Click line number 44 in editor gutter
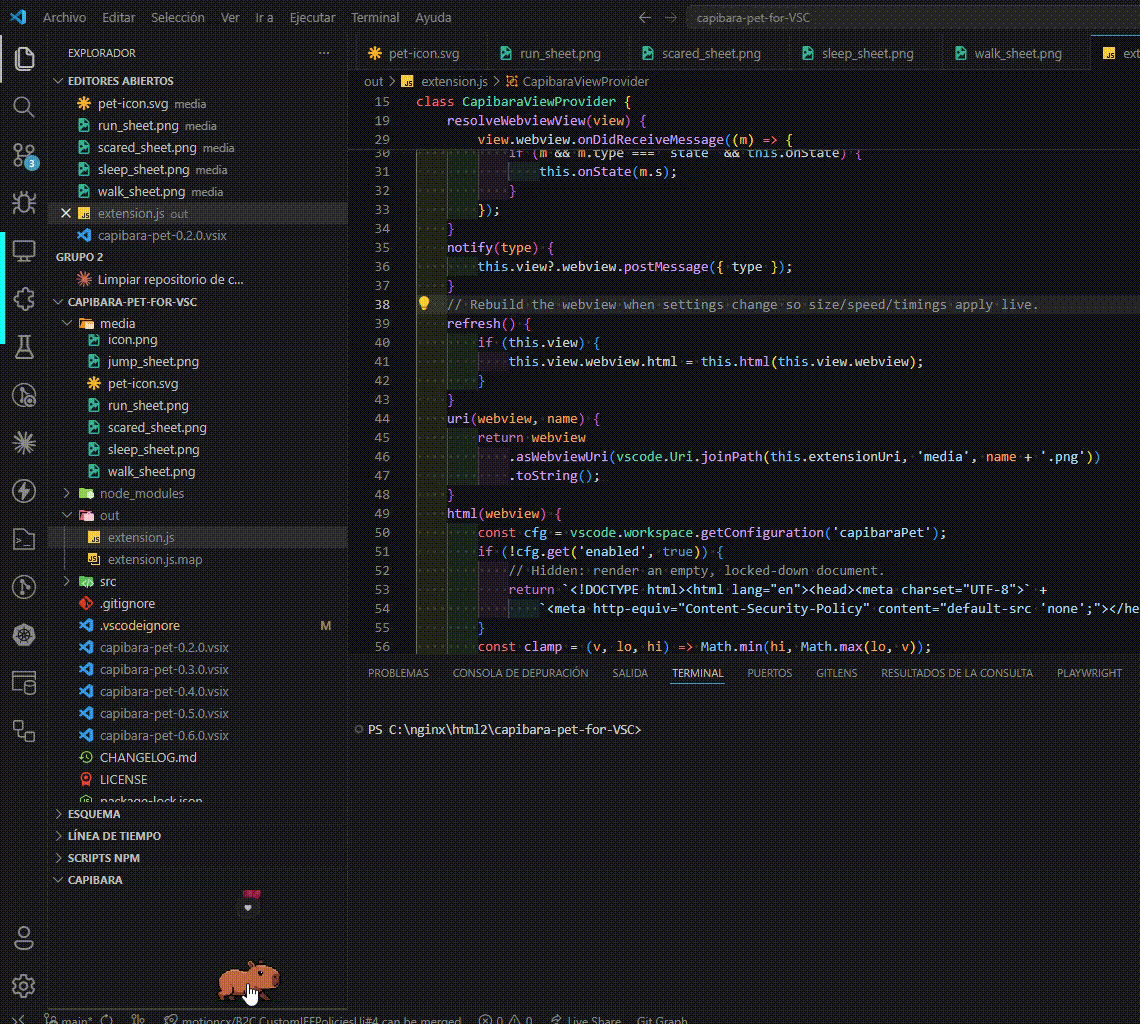The width and height of the screenshot is (1140, 1024). coord(382,418)
